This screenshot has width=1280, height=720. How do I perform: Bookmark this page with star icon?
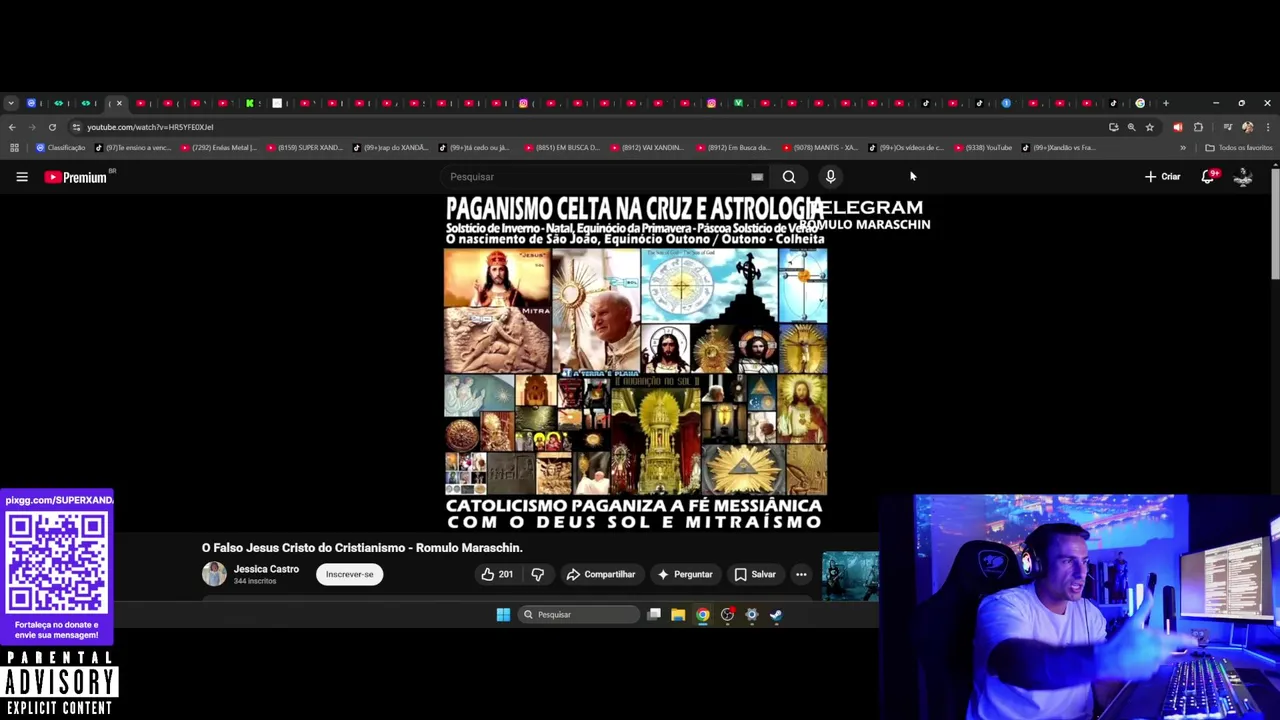click(x=1150, y=127)
